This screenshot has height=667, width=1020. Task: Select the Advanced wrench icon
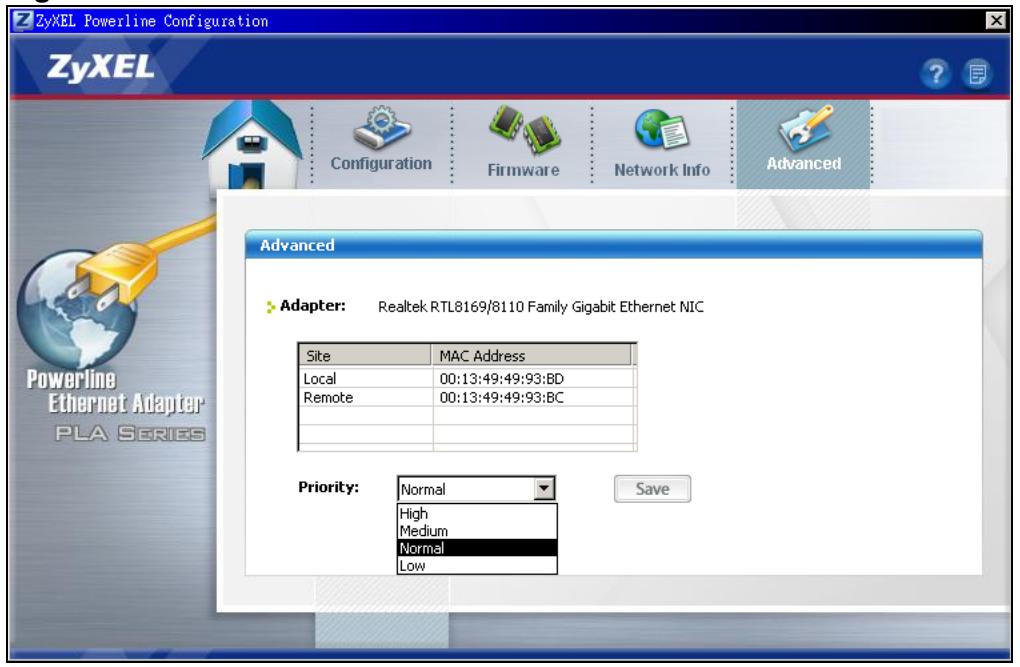[x=805, y=128]
